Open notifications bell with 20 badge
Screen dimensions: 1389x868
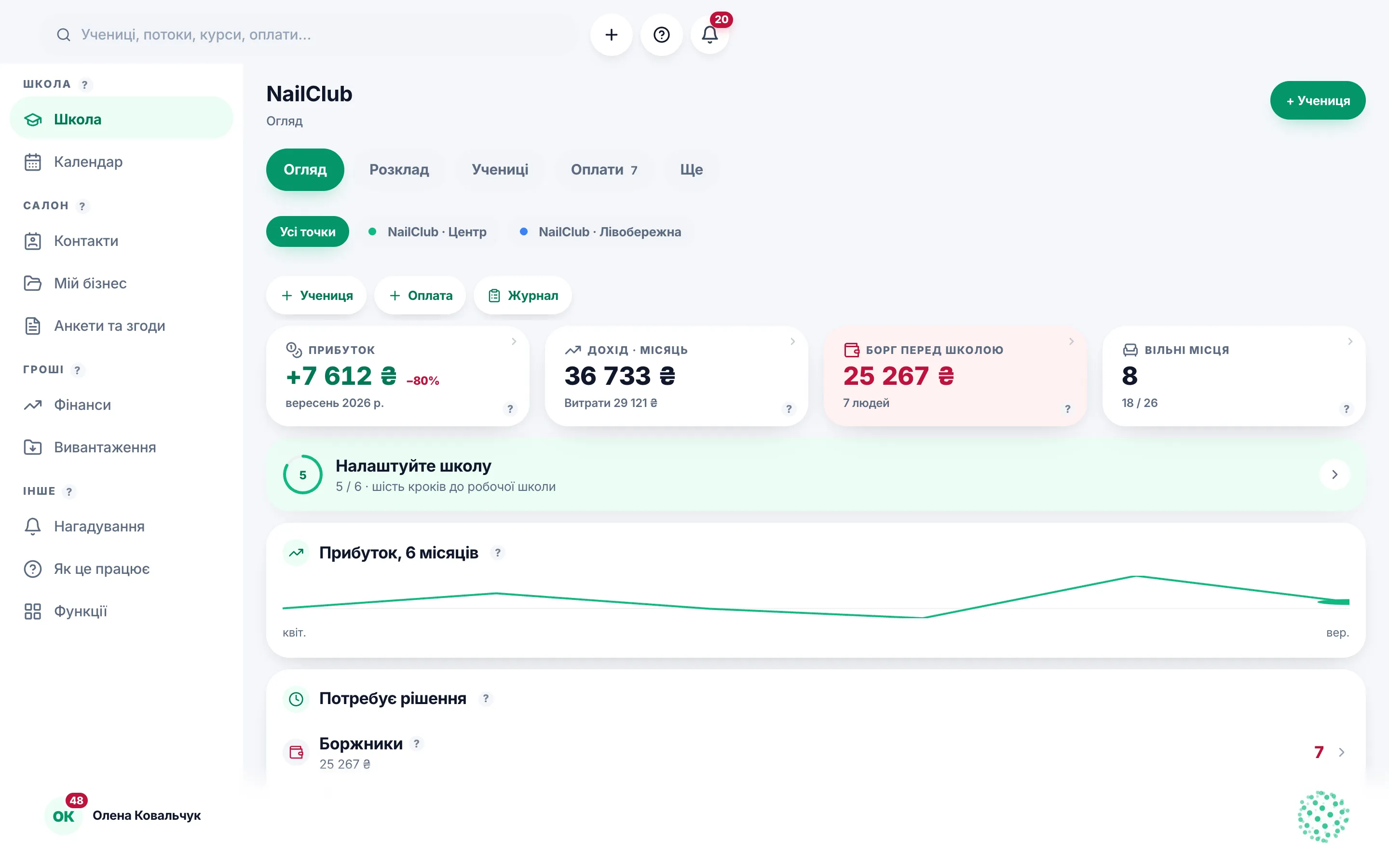tap(710, 34)
